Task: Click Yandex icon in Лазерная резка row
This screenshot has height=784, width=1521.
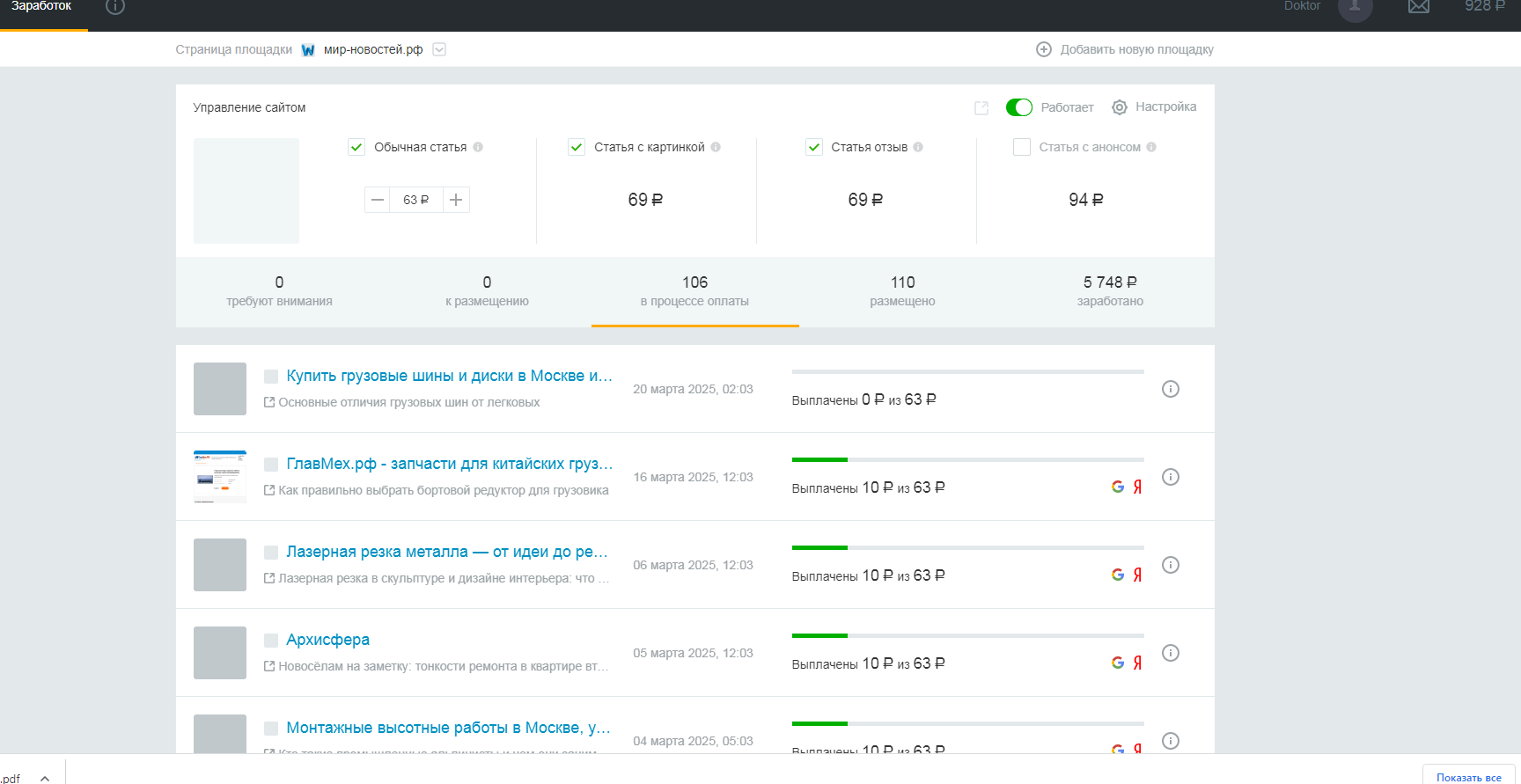Action: click(x=1137, y=575)
